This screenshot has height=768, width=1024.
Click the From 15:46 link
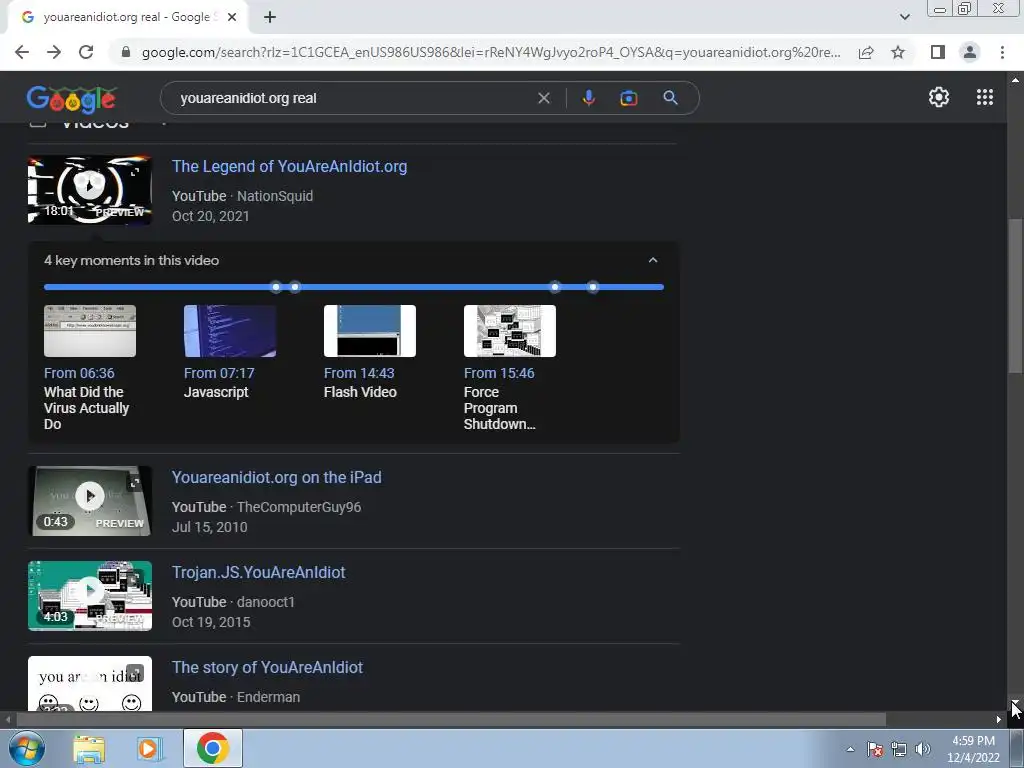(x=499, y=373)
